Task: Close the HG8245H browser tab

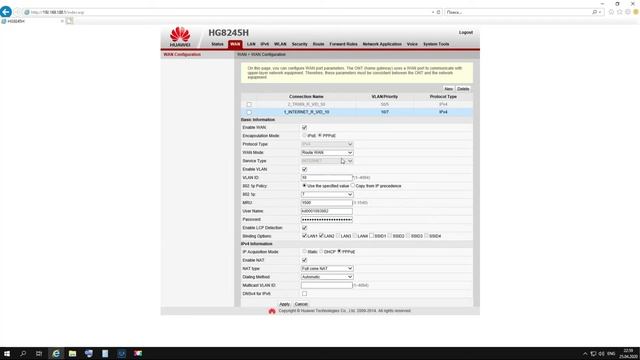Action: 62,21
